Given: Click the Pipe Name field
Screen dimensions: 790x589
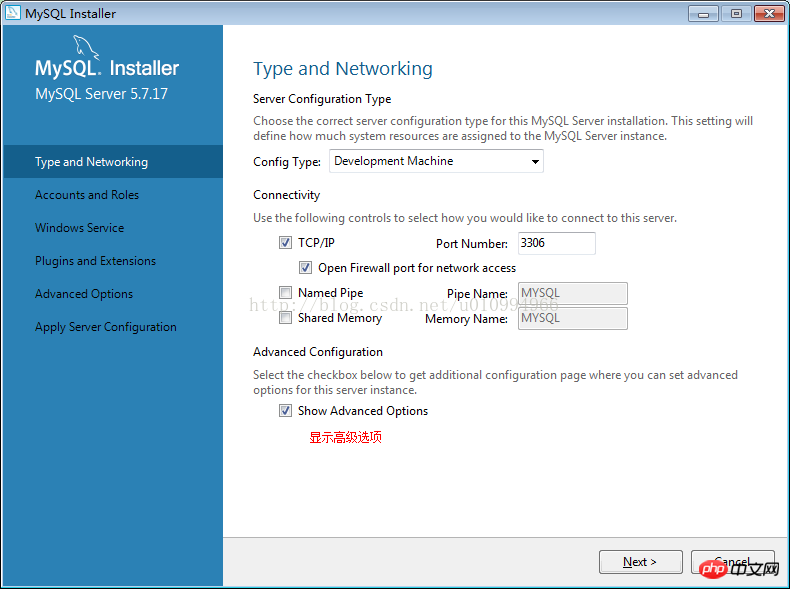Looking at the screenshot, I should pos(573,293).
